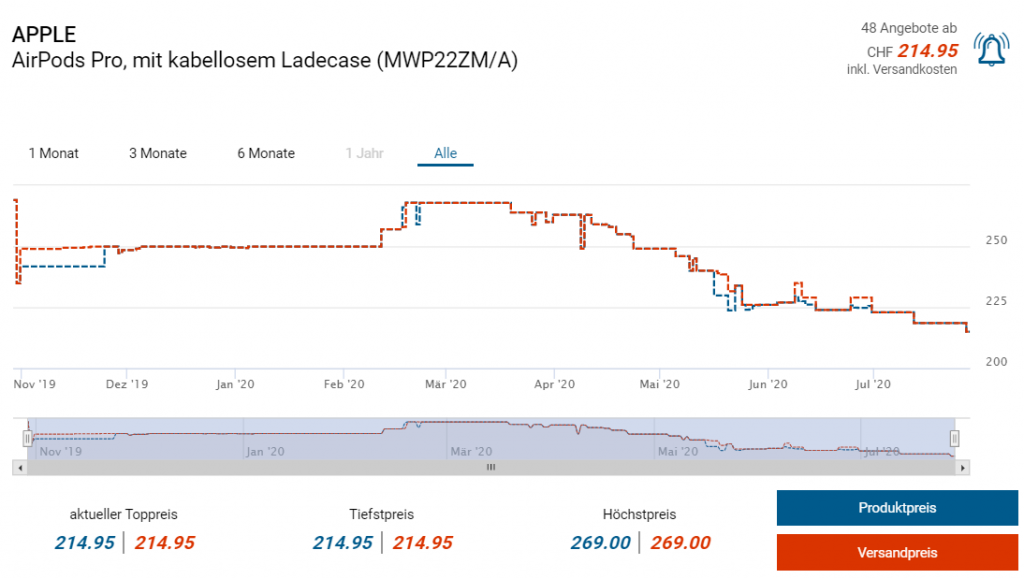
Task: Click the scrollbar right arrow
Action: pyautogui.click(x=963, y=467)
